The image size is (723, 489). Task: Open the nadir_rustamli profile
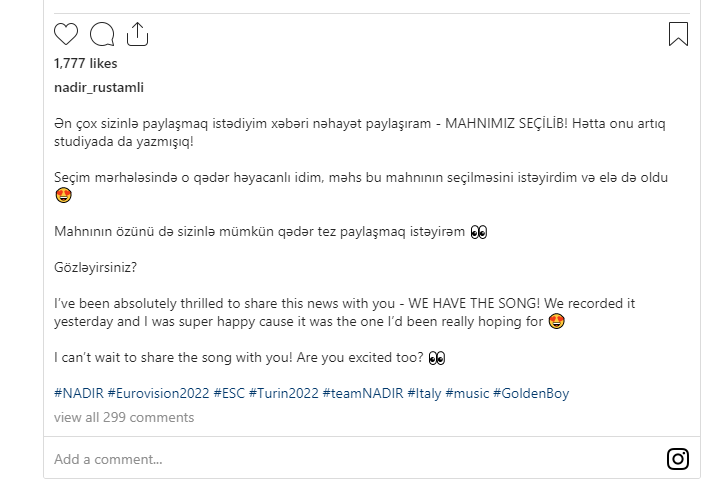[x=99, y=87]
